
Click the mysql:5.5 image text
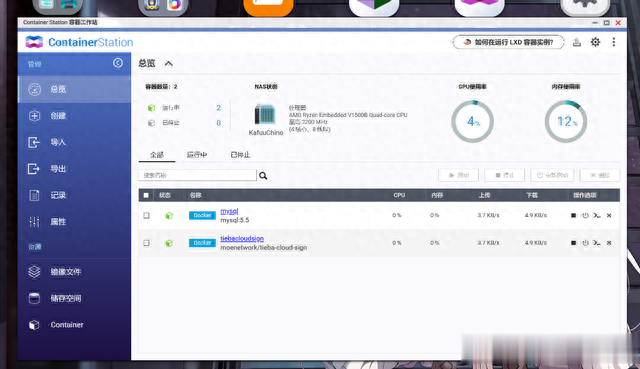click(x=235, y=220)
